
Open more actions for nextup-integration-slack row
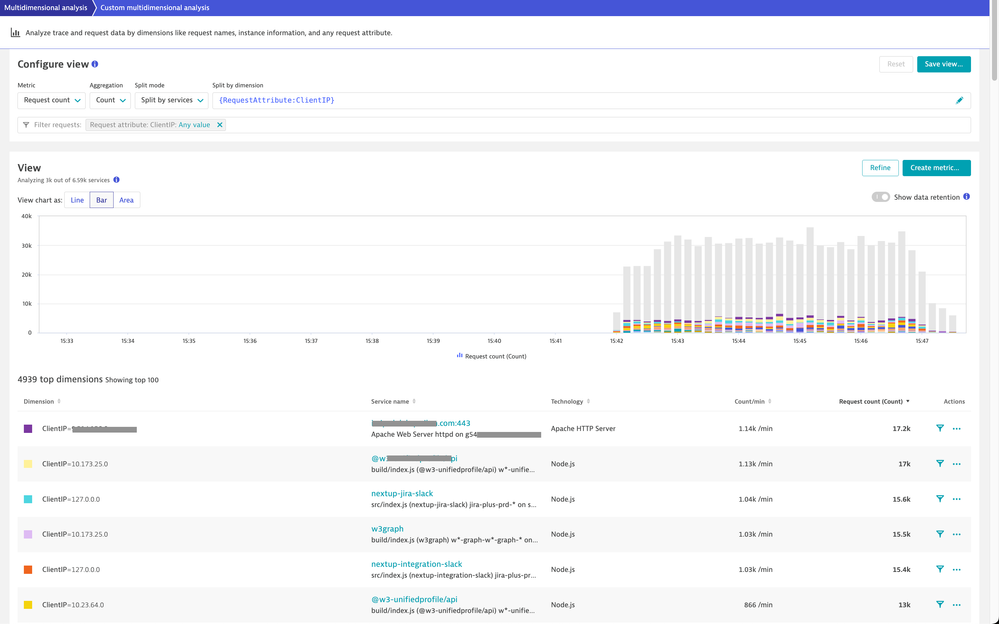click(x=957, y=569)
